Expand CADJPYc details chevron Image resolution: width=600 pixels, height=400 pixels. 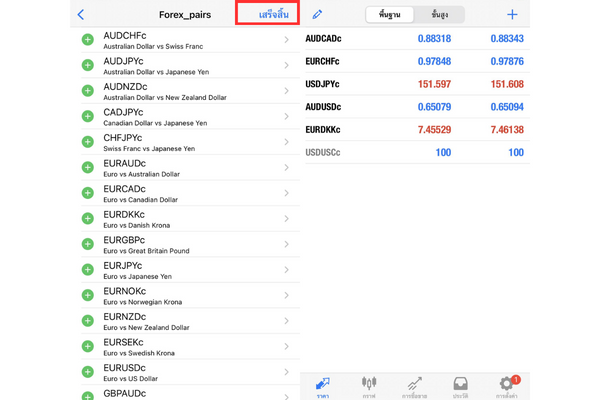(x=286, y=117)
